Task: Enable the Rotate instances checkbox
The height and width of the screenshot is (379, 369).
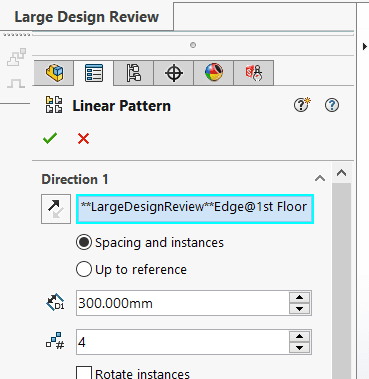Action: click(84, 373)
